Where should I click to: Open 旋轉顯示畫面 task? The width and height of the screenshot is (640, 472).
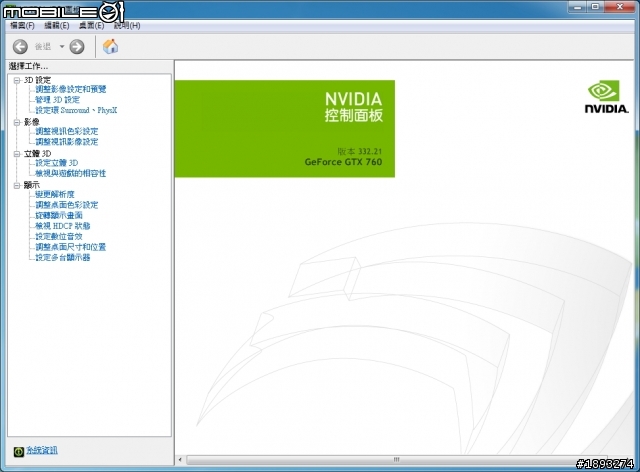tap(59, 215)
